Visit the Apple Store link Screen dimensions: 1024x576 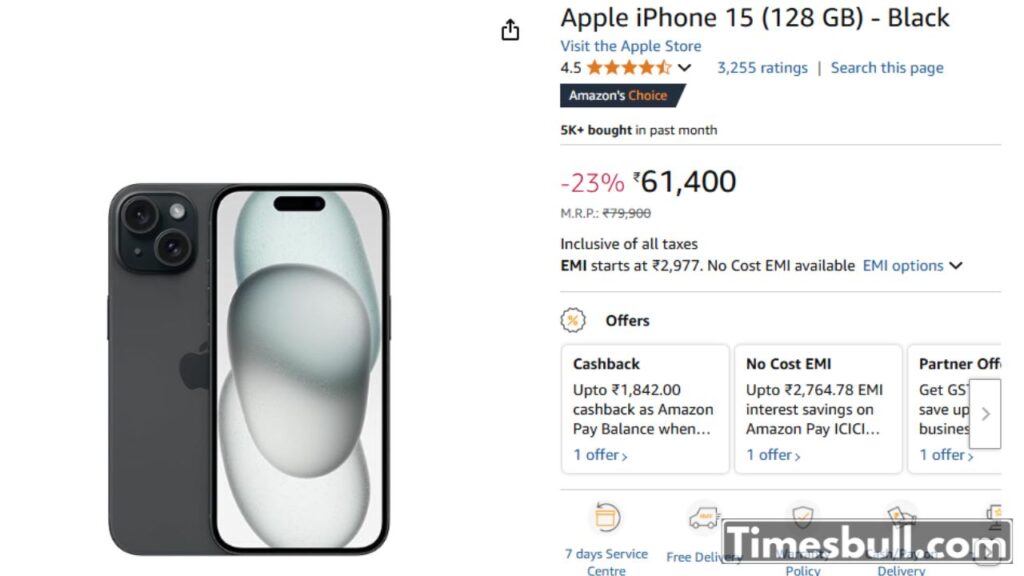630,46
